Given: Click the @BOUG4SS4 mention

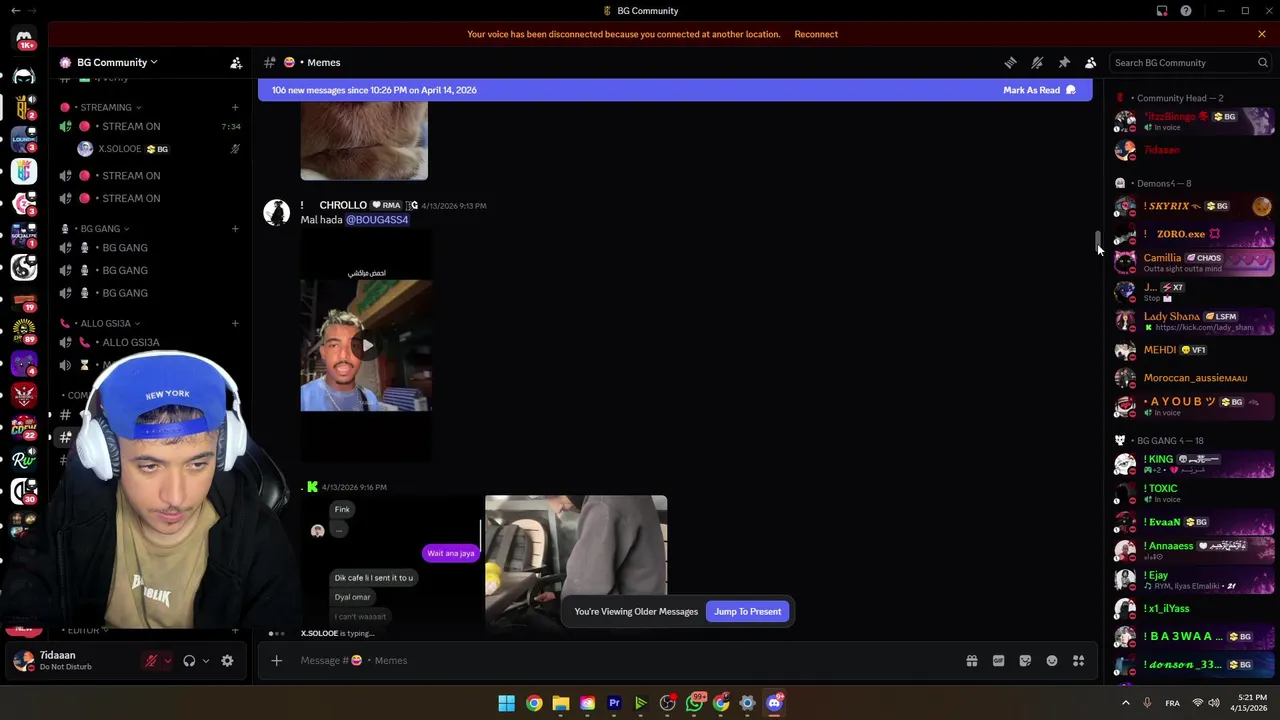Looking at the screenshot, I should coord(377,220).
